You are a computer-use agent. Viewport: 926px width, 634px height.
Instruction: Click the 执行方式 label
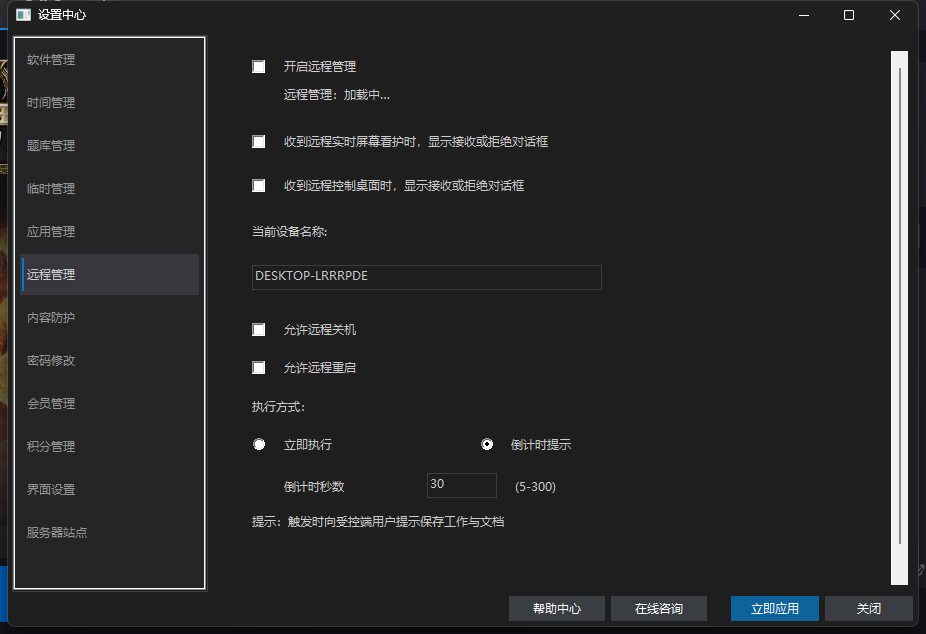pyautogui.click(x=278, y=407)
